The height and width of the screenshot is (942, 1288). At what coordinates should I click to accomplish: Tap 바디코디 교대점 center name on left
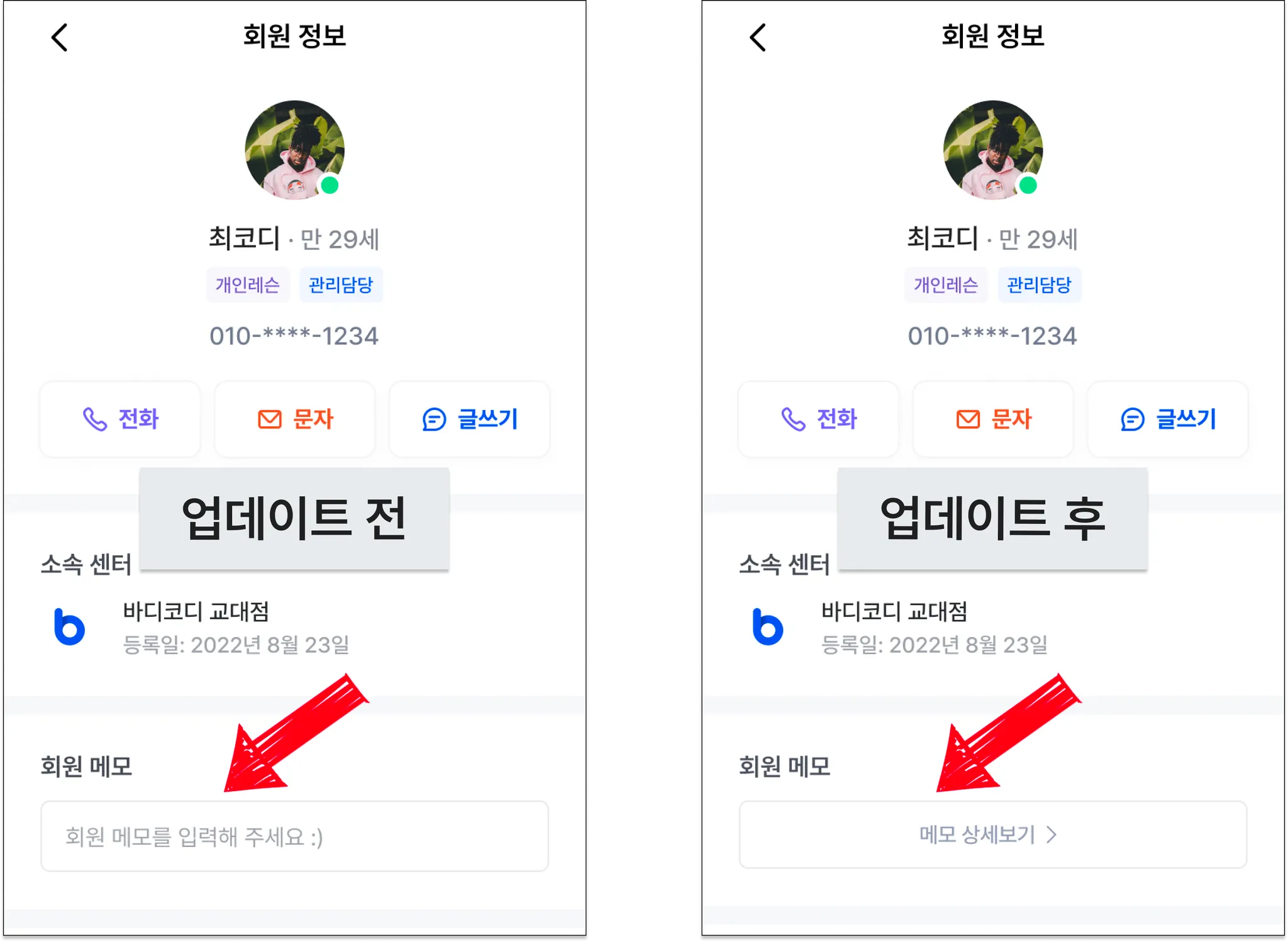196,611
